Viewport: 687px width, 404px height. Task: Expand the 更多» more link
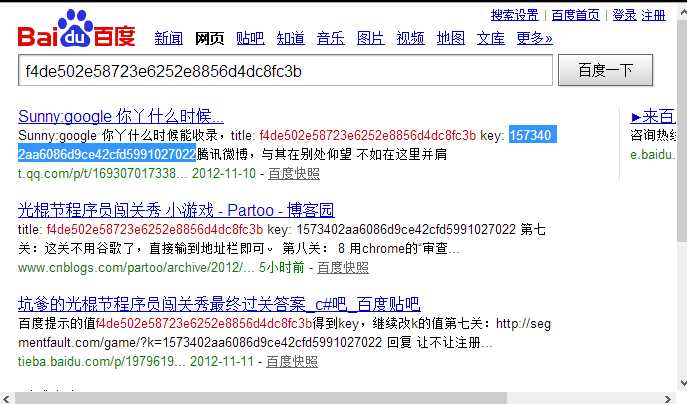click(x=535, y=39)
